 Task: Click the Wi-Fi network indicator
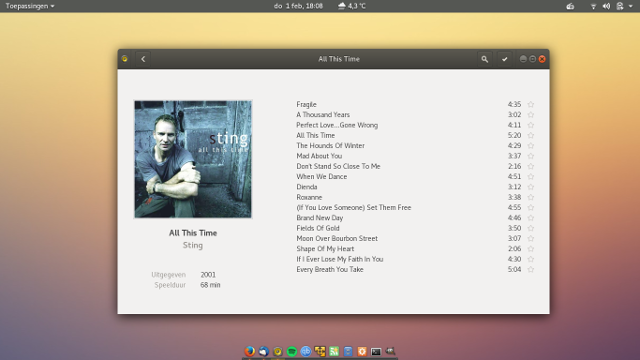click(593, 6)
